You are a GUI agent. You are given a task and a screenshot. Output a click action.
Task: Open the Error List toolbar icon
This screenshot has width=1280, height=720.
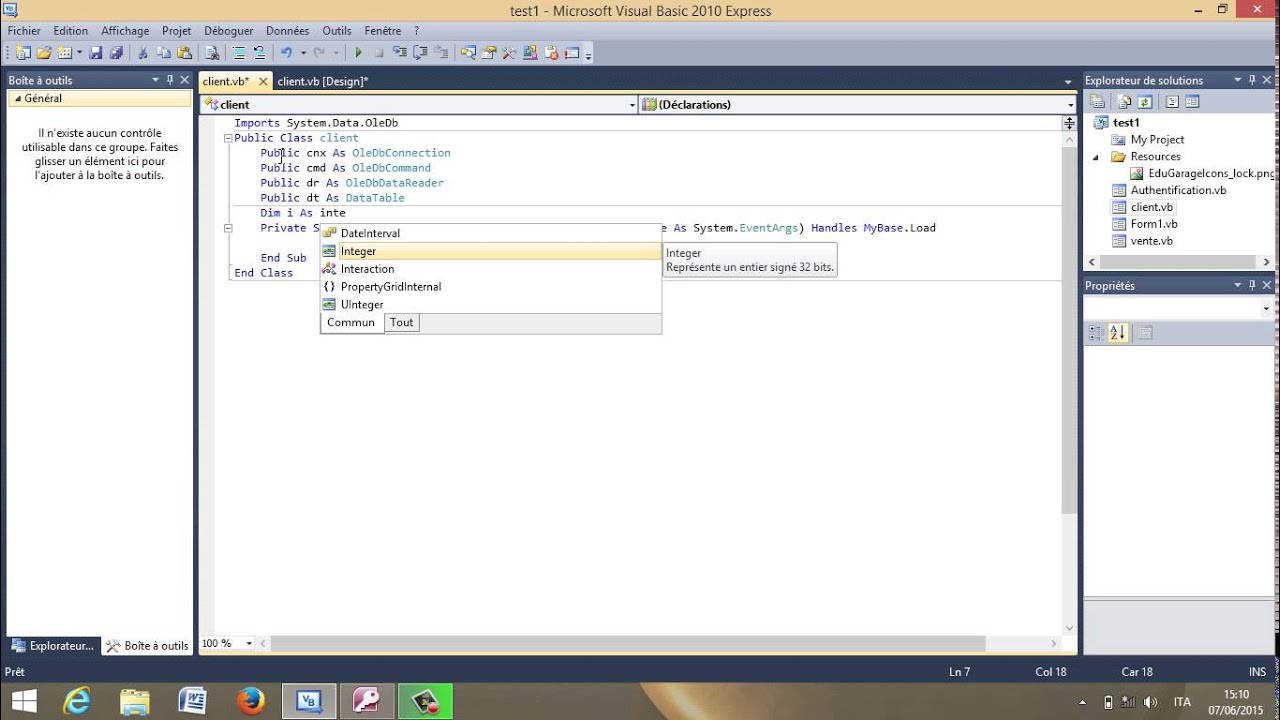tap(551, 53)
